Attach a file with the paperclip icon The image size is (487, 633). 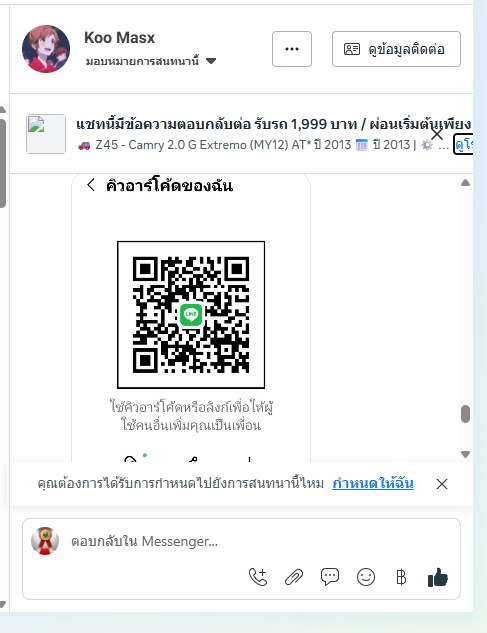[294, 577]
